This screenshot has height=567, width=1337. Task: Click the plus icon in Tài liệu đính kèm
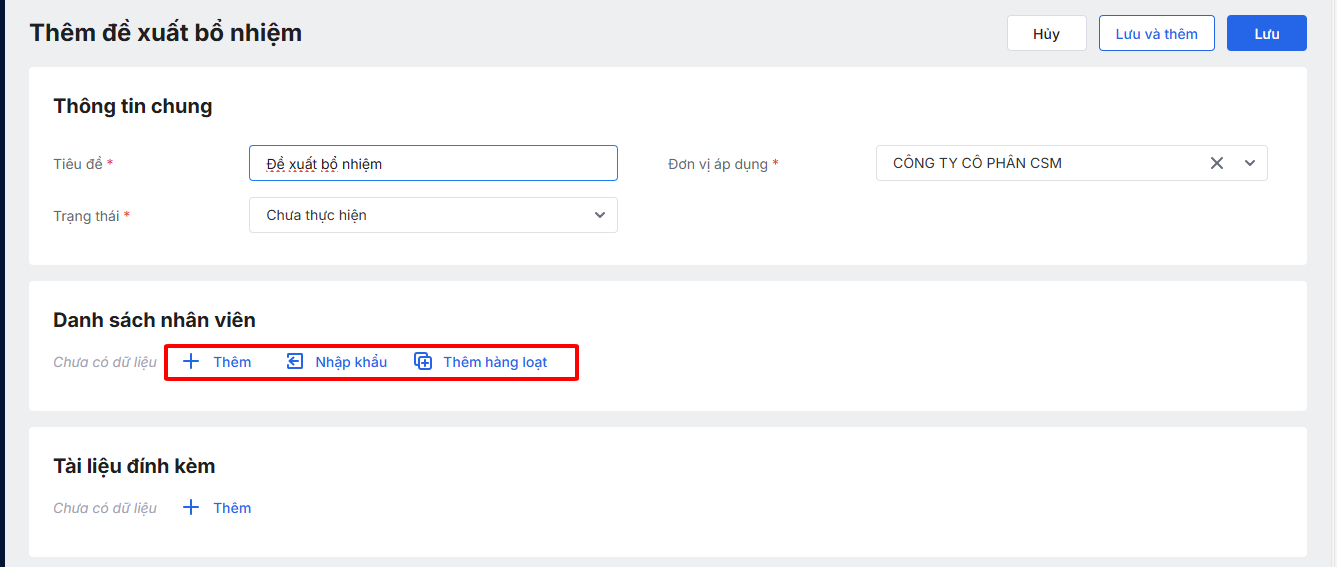coord(192,508)
